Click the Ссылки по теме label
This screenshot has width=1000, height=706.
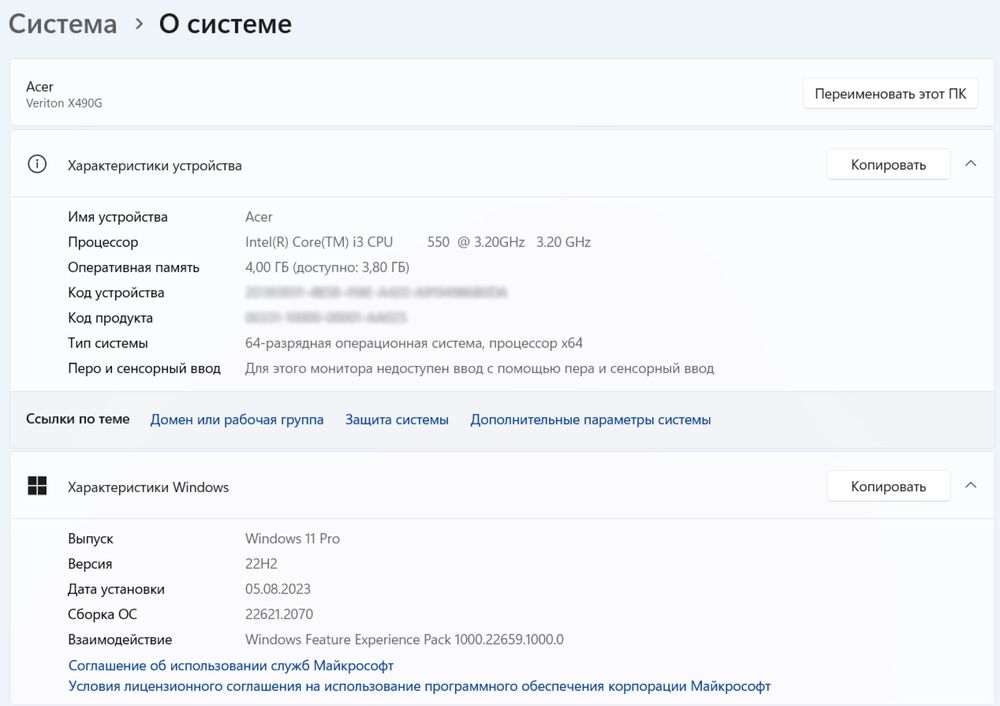78,419
